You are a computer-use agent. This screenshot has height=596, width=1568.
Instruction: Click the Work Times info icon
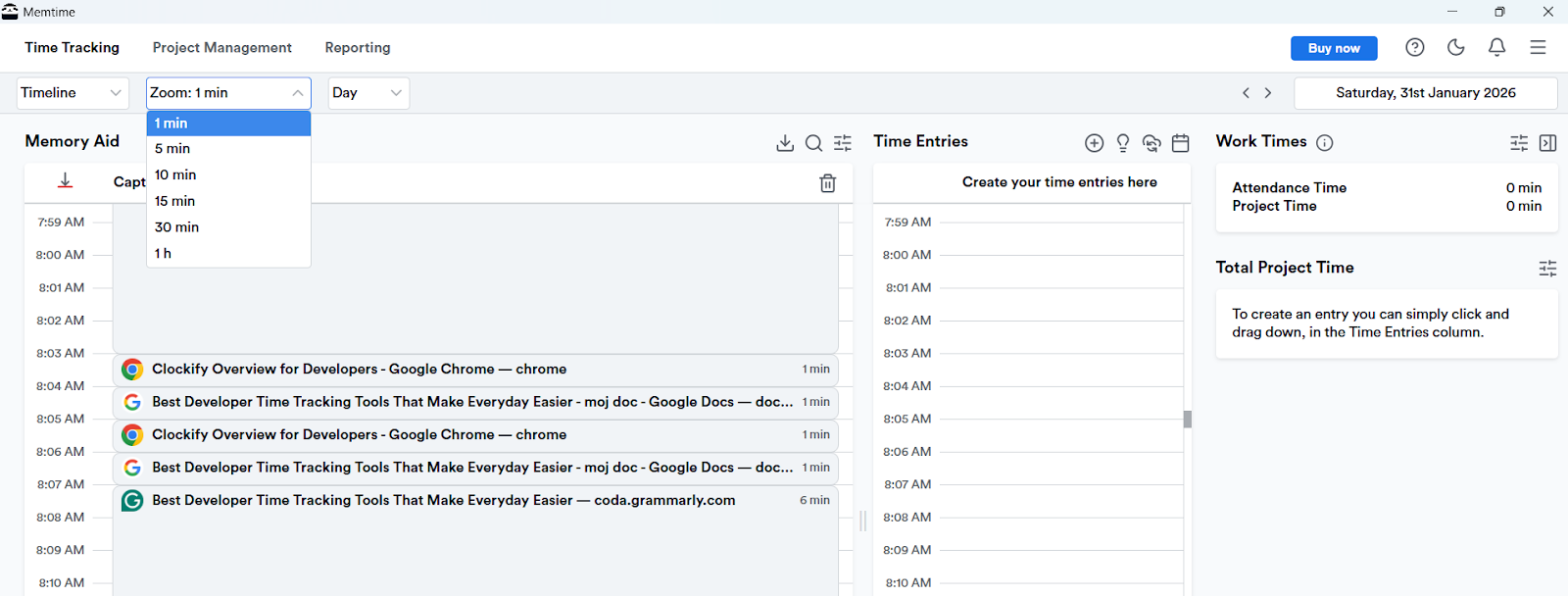click(x=1325, y=142)
